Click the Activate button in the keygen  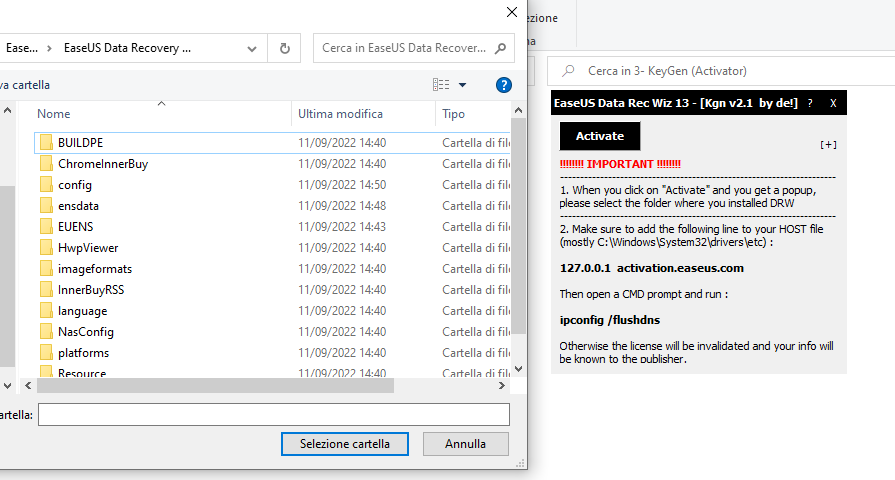pyautogui.click(x=599, y=136)
